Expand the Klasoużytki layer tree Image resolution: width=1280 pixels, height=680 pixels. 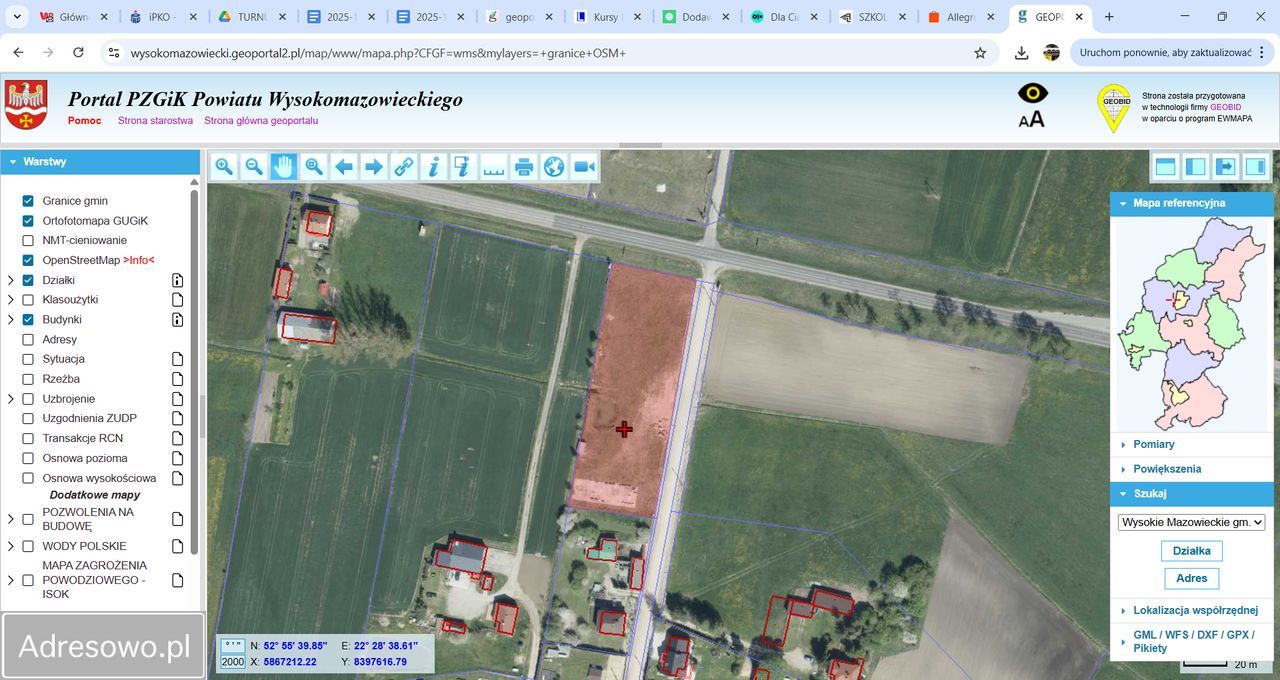[11, 300]
